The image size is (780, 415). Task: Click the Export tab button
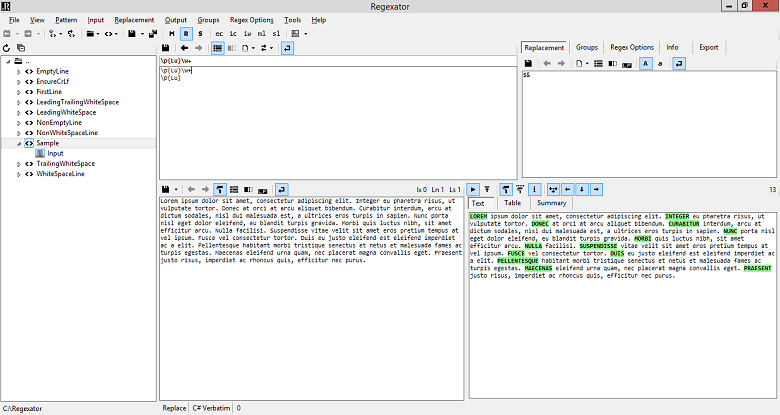point(708,47)
